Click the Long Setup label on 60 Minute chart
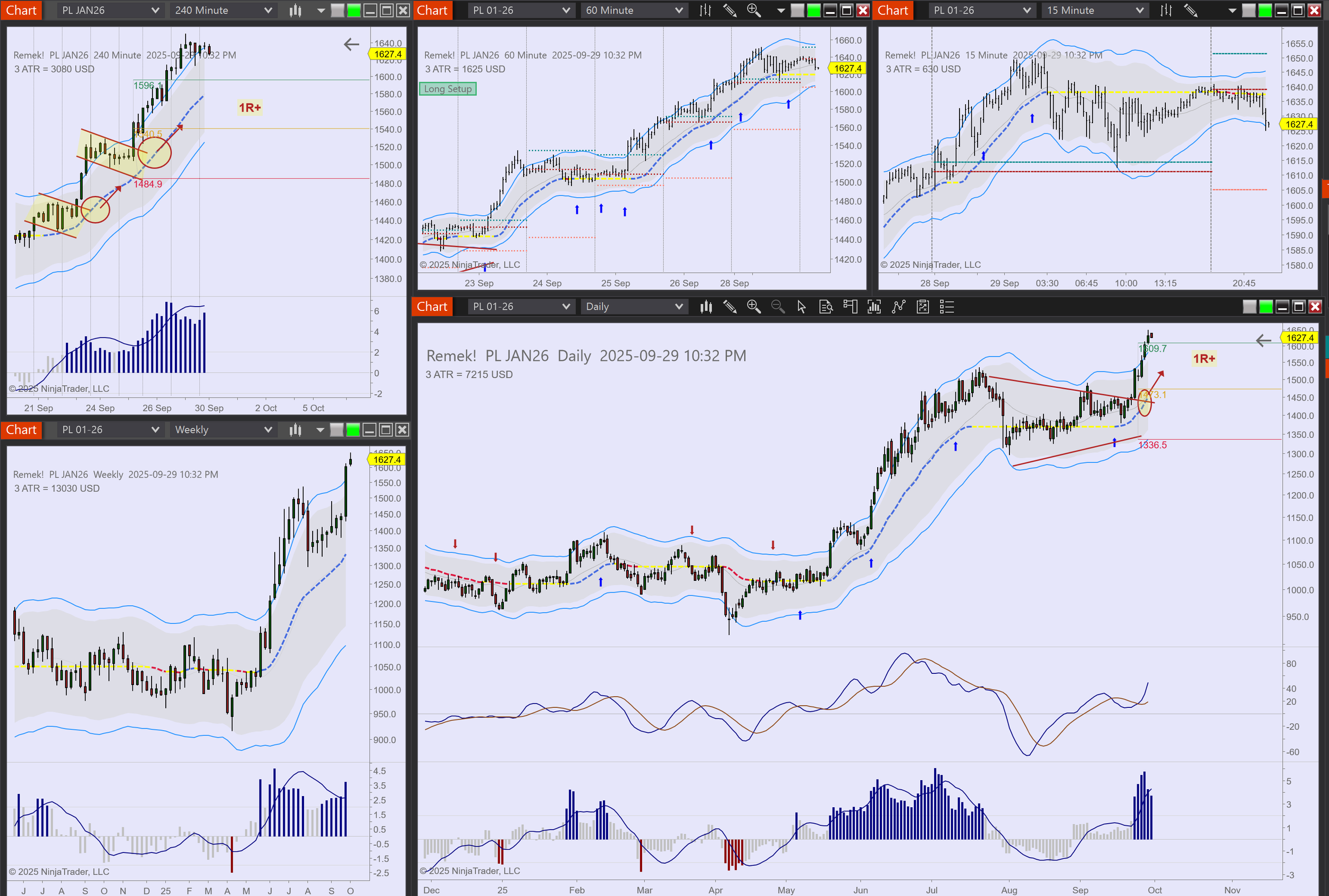This screenshot has width=1329, height=896. [448, 89]
